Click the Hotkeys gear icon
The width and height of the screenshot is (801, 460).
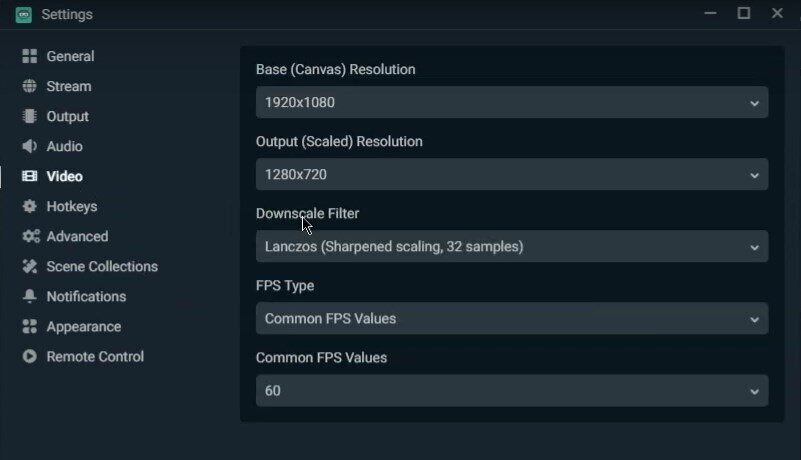tap(30, 207)
